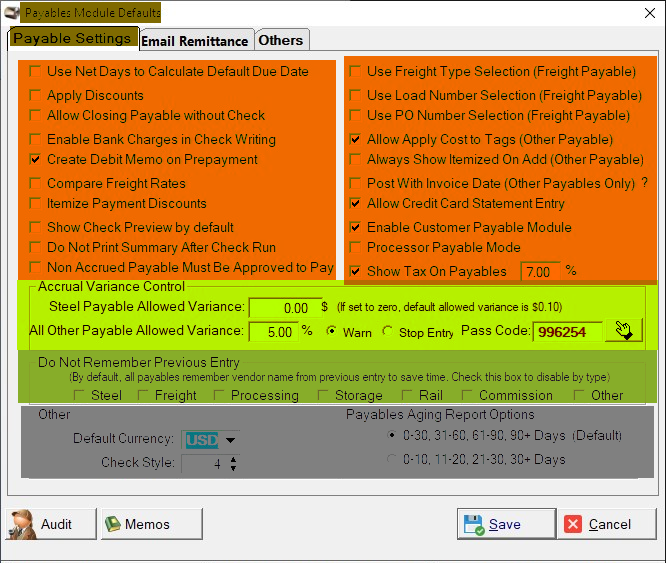Select 0-10, 11-20, 21-30, 30+ Days aging option
The height and width of the screenshot is (563, 666).
pos(392,459)
